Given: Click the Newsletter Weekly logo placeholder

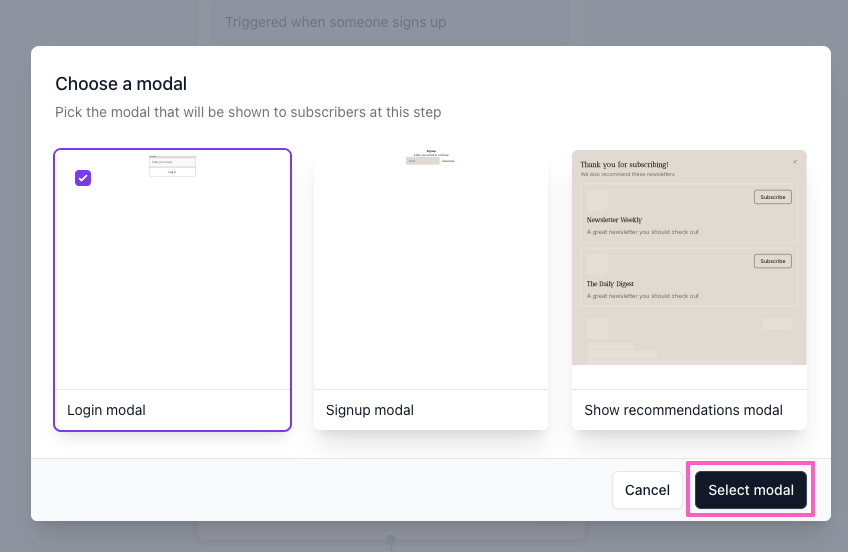Looking at the screenshot, I should [597, 199].
